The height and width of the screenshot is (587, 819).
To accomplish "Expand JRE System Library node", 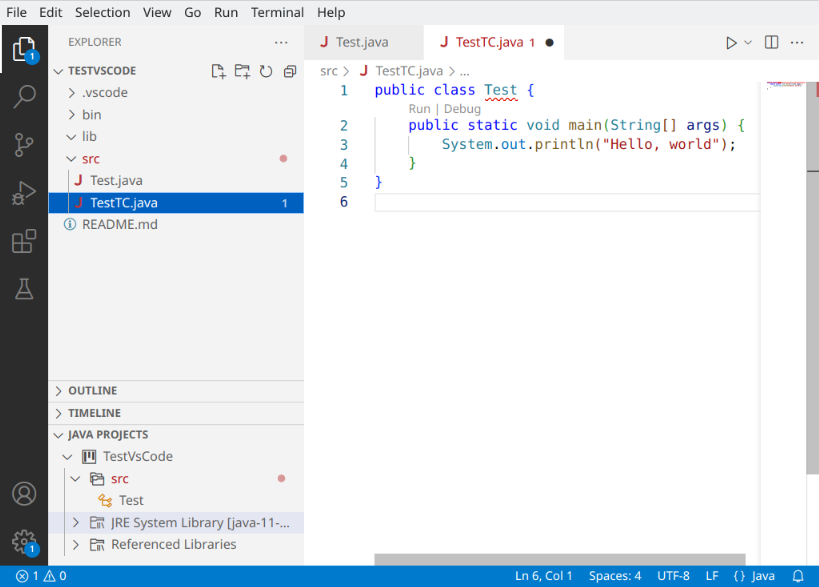I will click(76, 523).
